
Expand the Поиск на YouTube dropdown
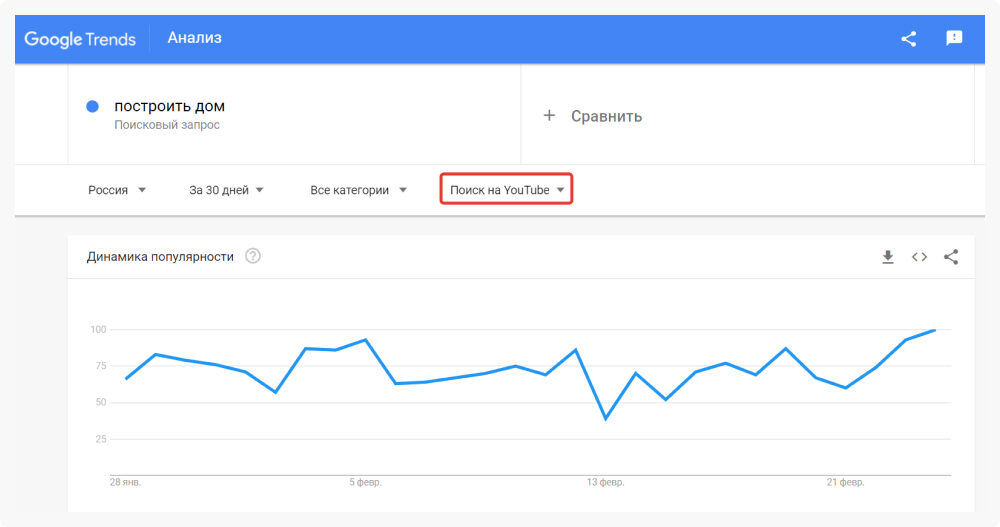click(x=507, y=190)
